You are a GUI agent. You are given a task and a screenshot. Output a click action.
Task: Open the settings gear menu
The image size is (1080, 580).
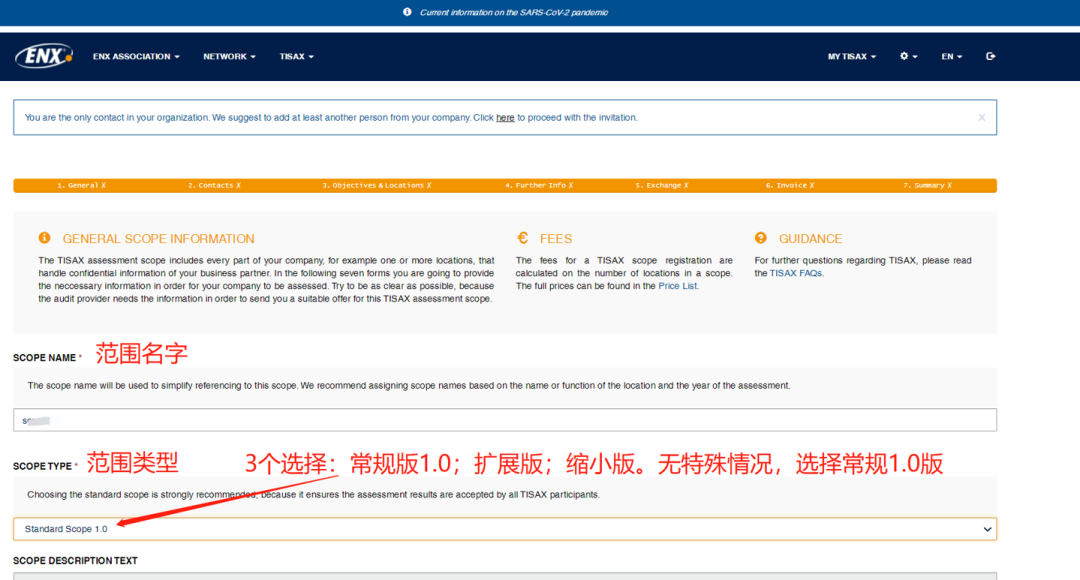[908, 56]
